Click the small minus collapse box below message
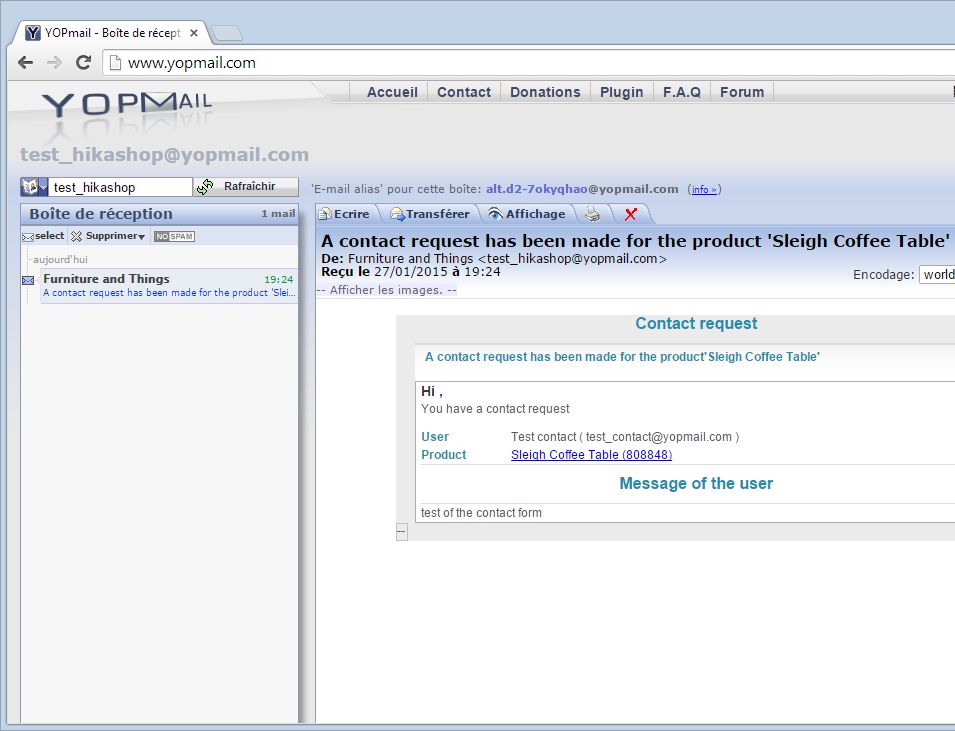 (x=401, y=532)
